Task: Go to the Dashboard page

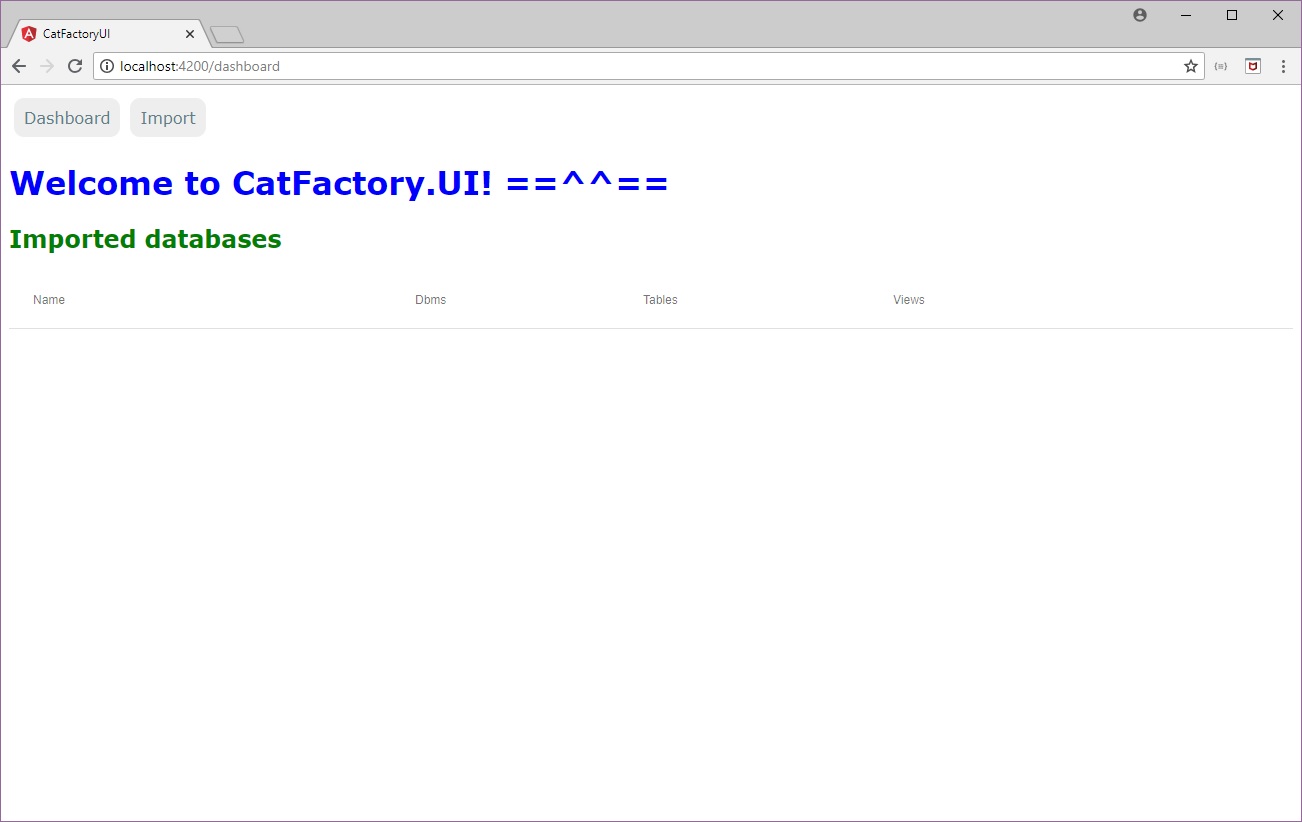Action: click(x=67, y=118)
